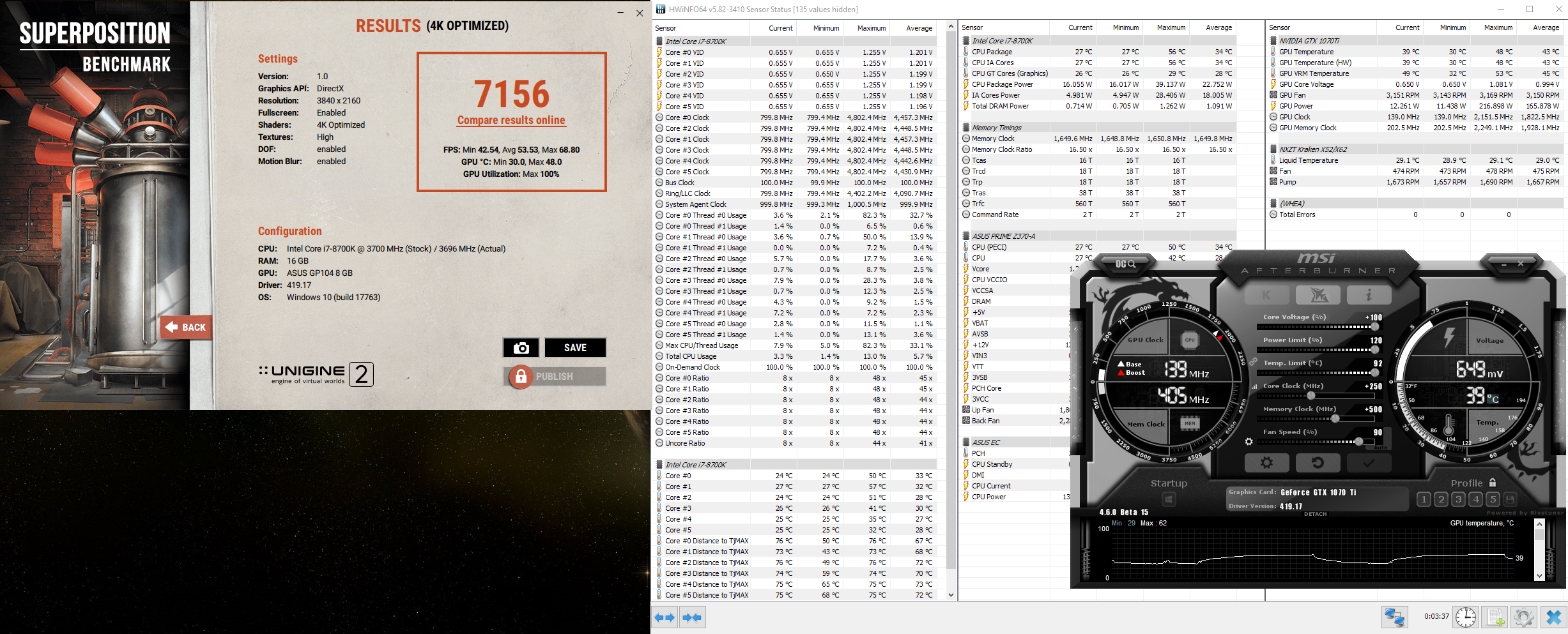This screenshot has height=634, width=1568.
Task: Open fan speed settings gear in Afterburner
Action: tap(1249, 441)
